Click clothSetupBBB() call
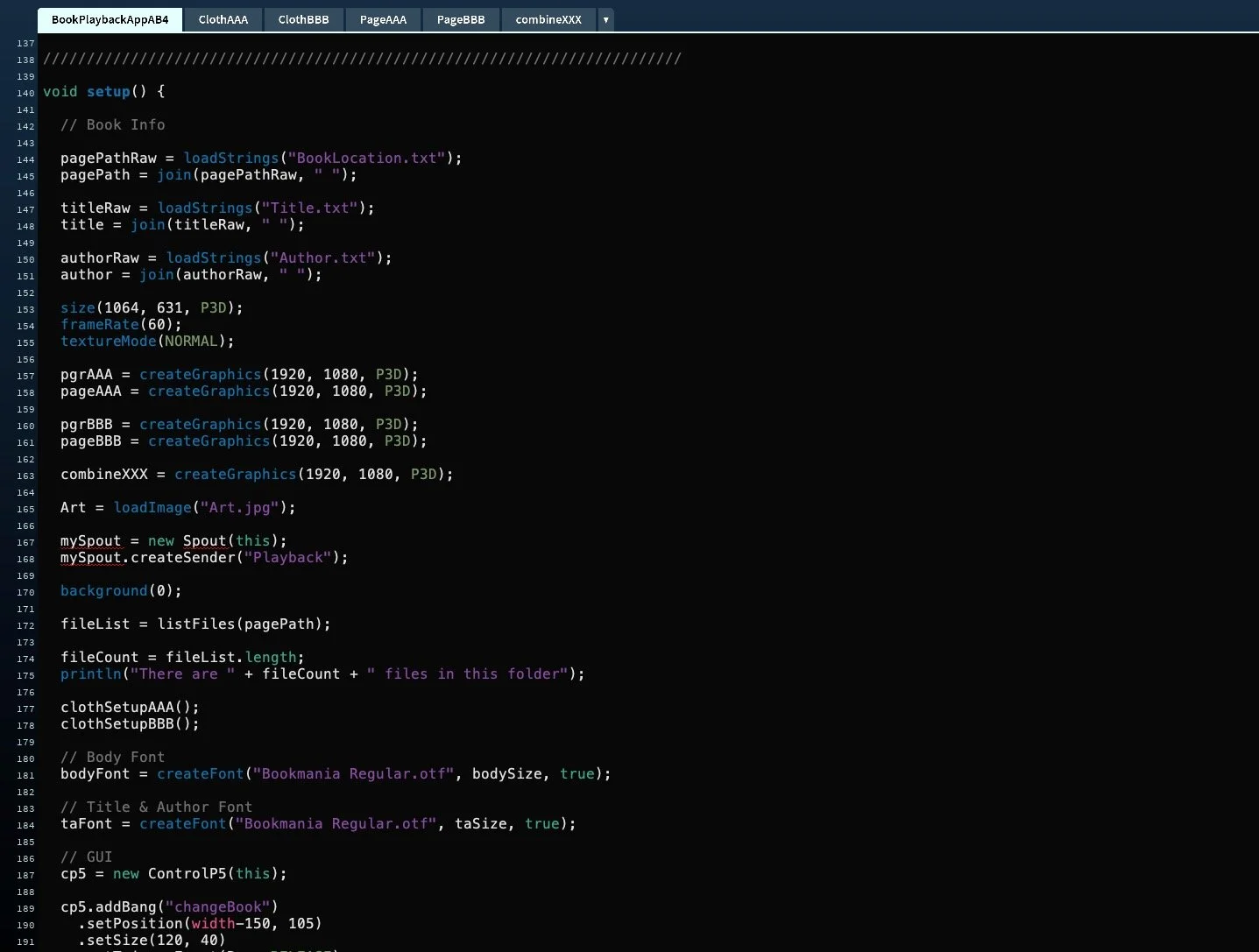1259x952 pixels. [x=130, y=723]
